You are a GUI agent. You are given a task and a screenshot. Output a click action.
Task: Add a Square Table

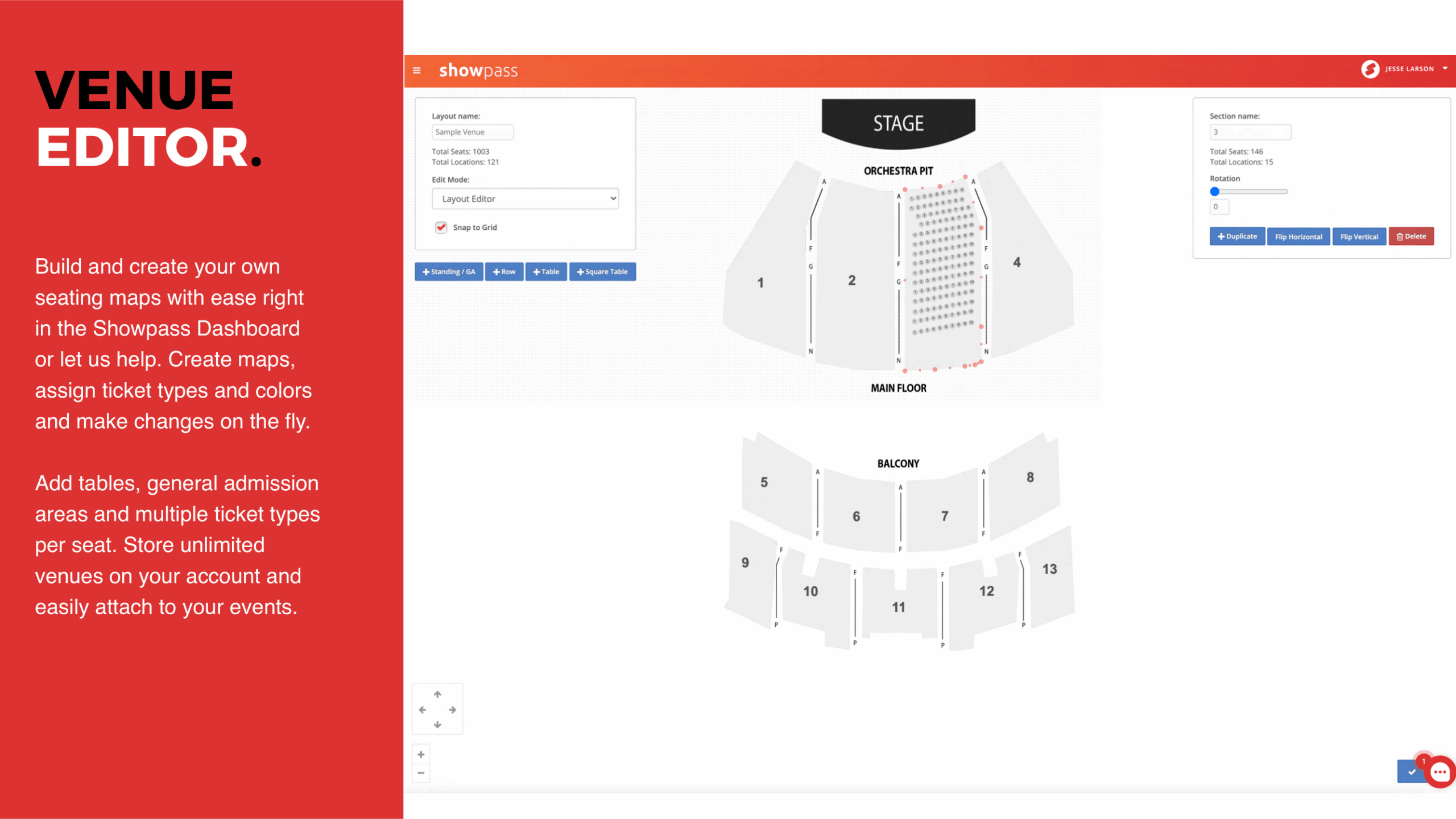click(602, 272)
